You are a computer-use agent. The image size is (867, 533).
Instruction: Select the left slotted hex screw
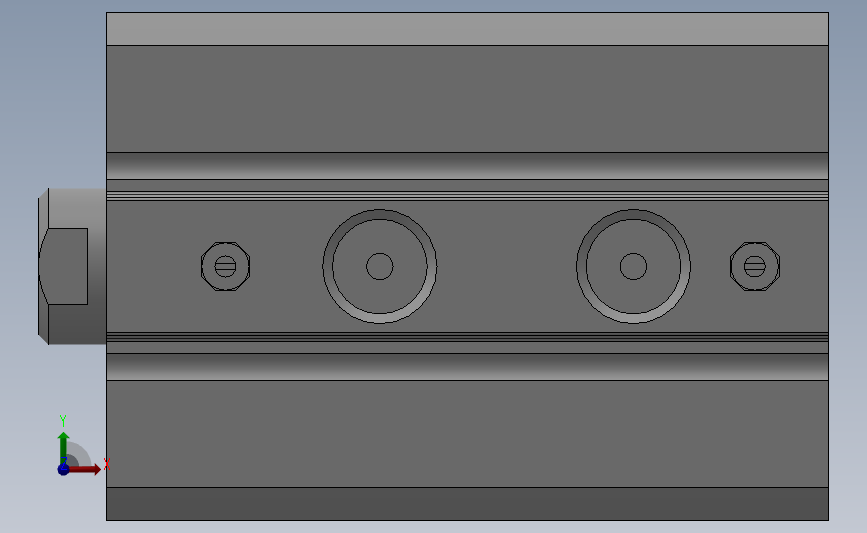(x=226, y=266)
